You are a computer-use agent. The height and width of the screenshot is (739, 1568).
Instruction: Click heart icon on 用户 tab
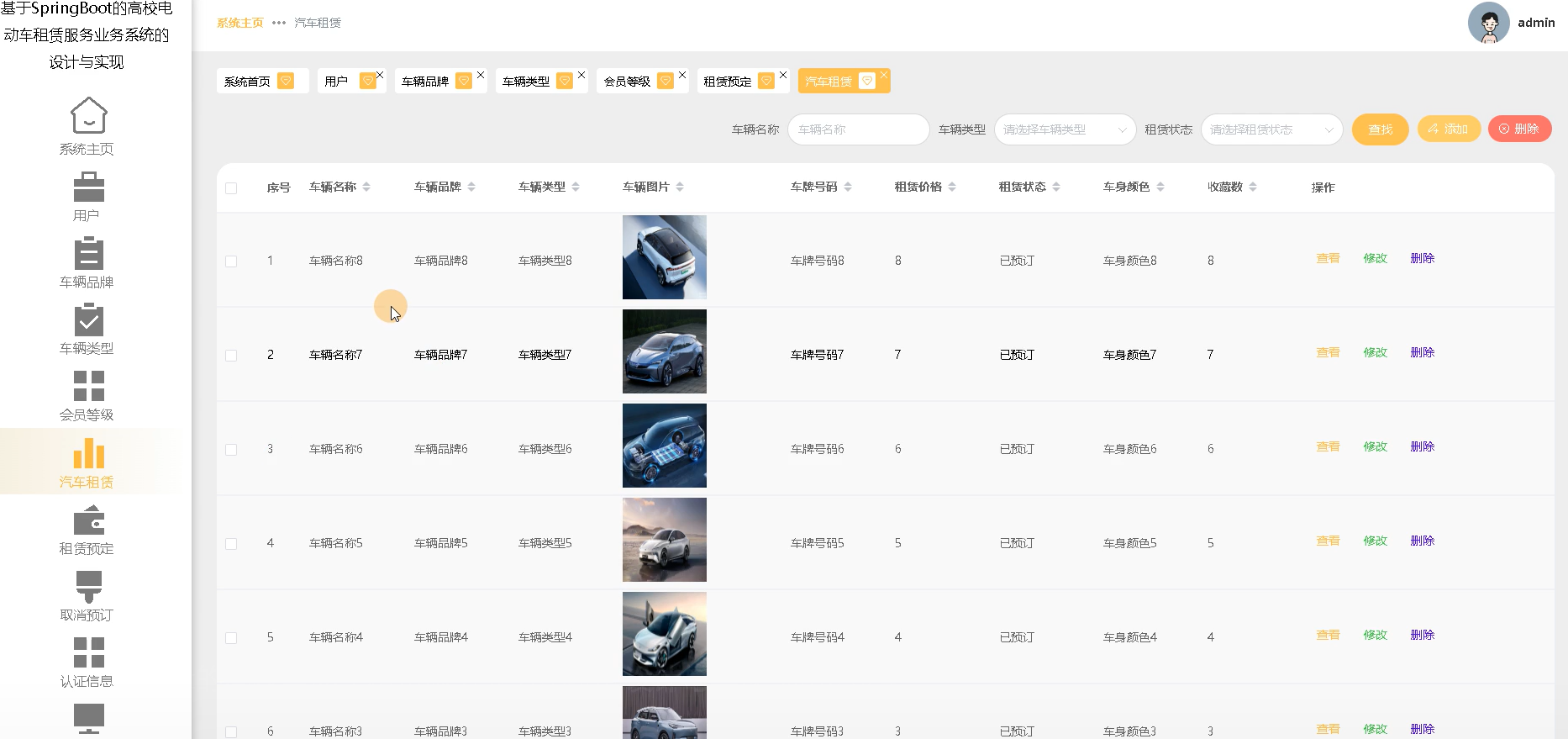(x=367, y=81)
